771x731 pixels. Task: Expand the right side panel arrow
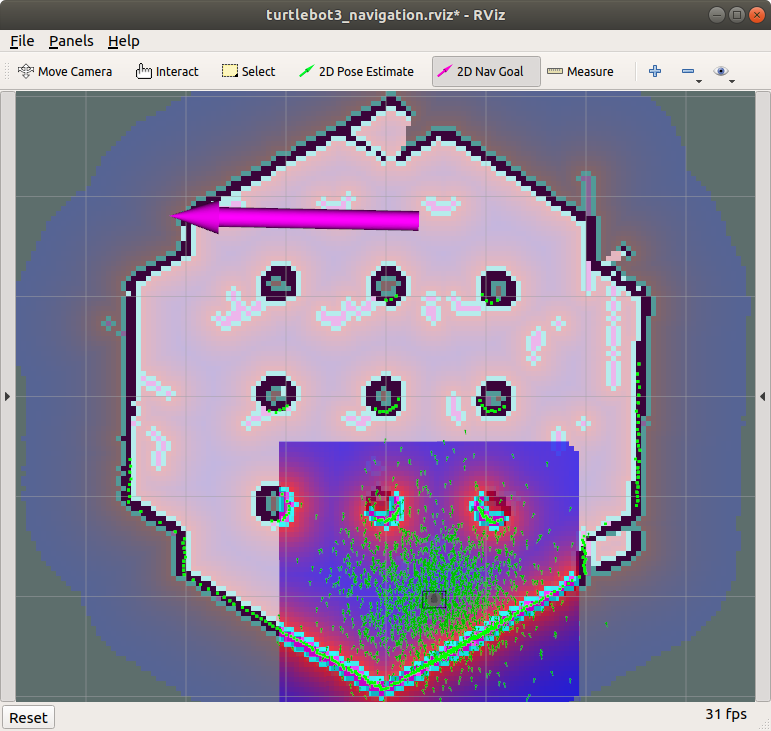click(763, 396)
